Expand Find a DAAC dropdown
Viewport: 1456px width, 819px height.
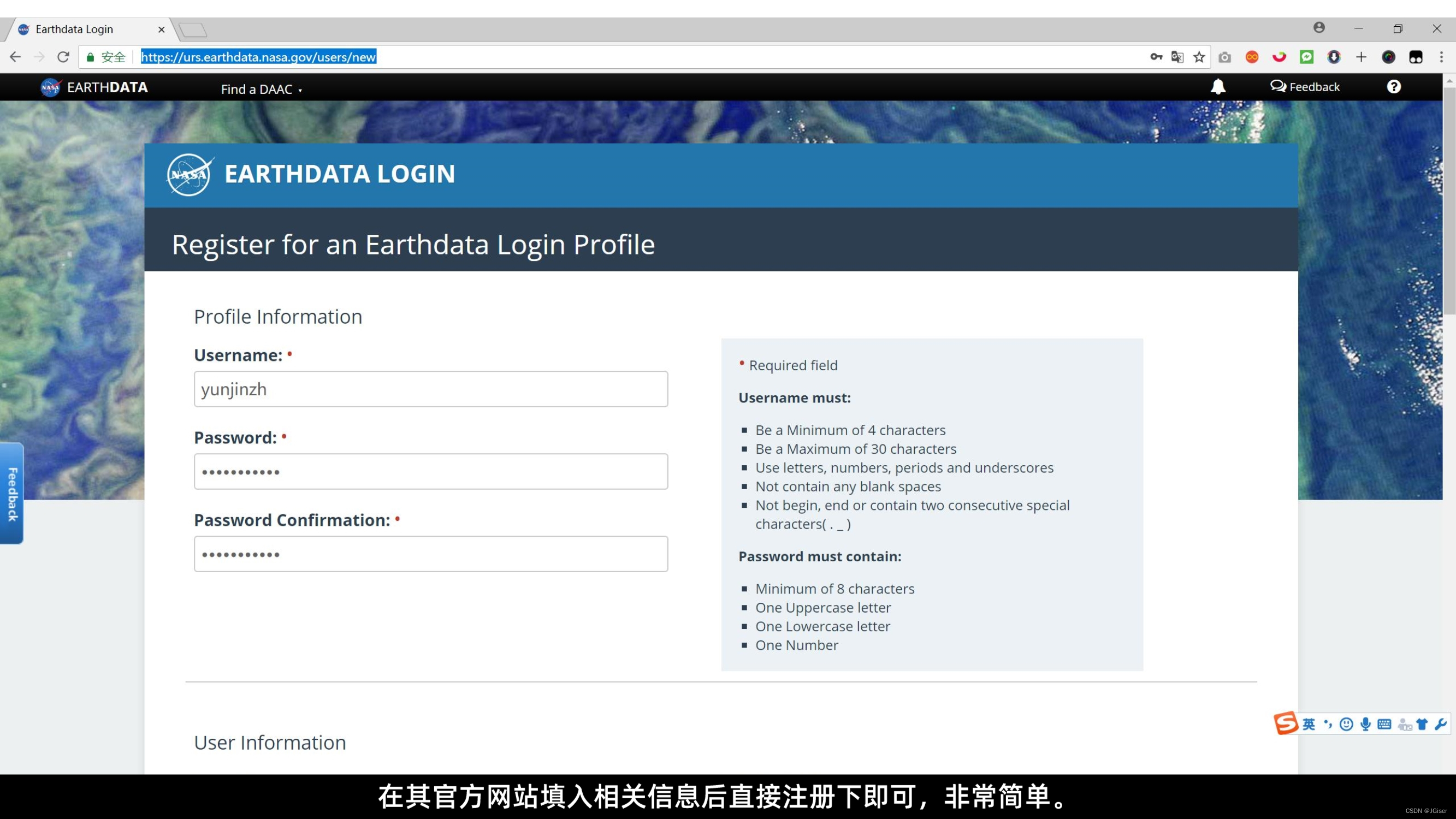261,89
